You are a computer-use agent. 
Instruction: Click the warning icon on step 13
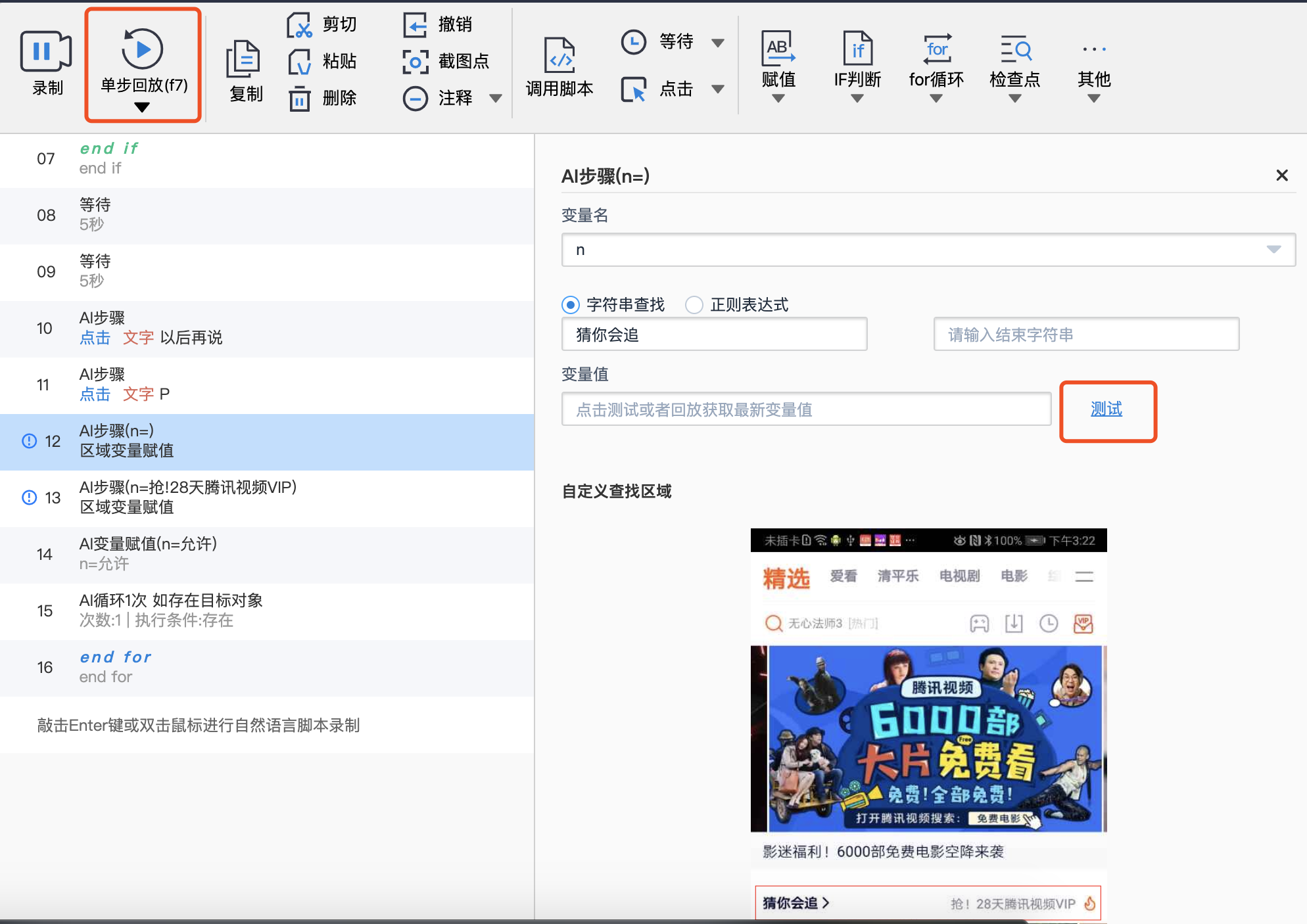pos(30,497)
